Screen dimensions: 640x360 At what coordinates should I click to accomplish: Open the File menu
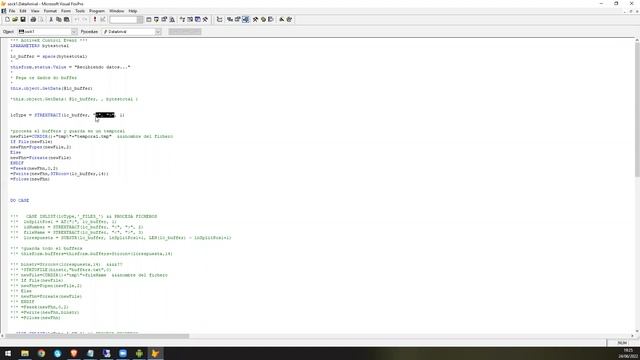[x=12, y=11]
